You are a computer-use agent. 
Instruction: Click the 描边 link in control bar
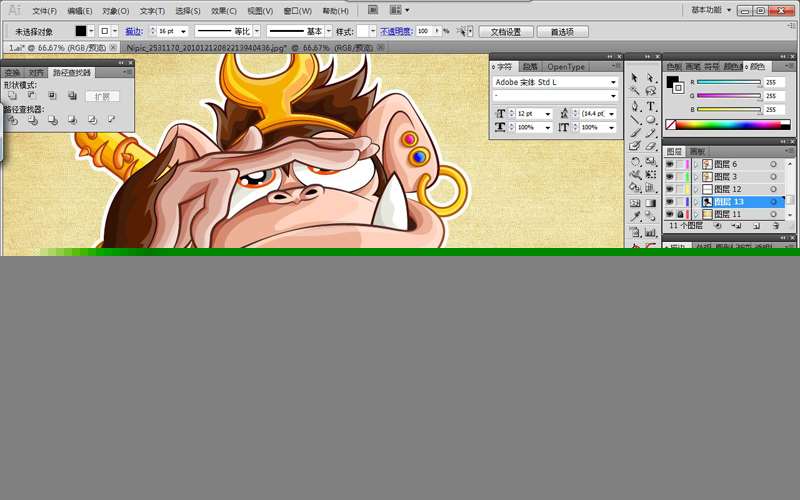pos(134,32)
